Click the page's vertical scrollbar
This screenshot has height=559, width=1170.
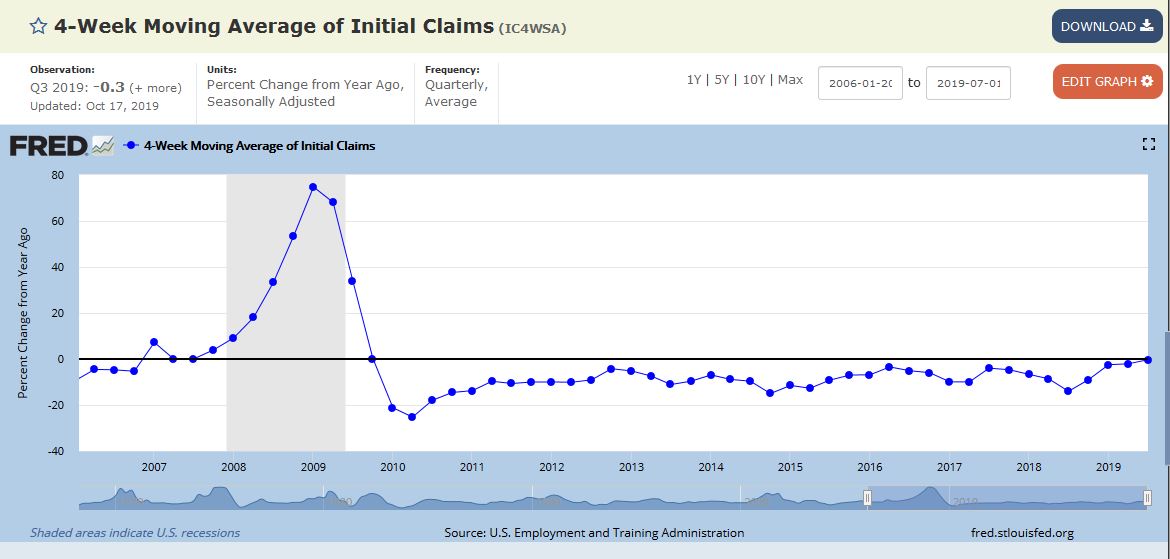tap(1165, 380)
